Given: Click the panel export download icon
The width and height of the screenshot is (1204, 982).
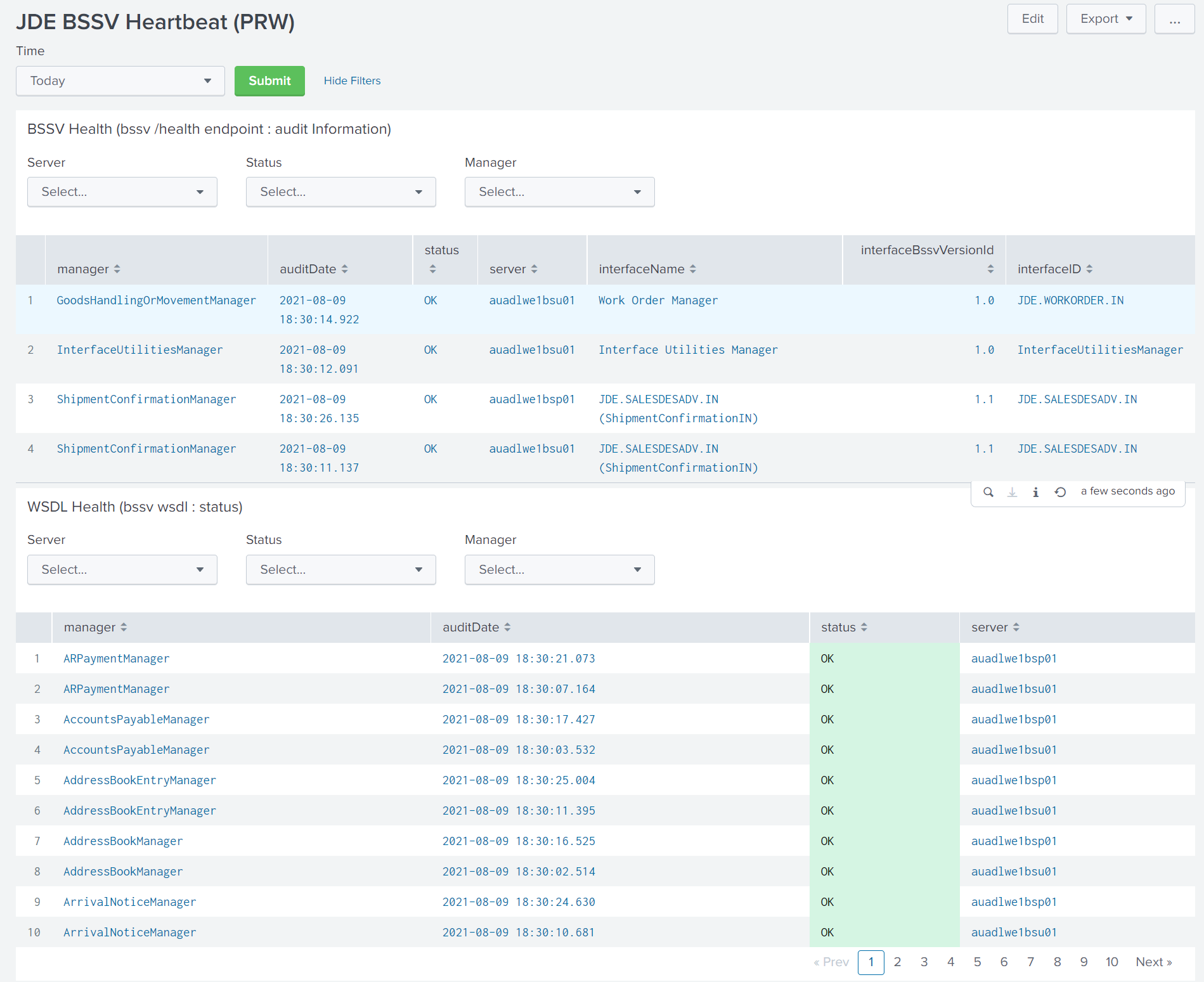Looking at the screenshot, I should tap(1012, 492).
